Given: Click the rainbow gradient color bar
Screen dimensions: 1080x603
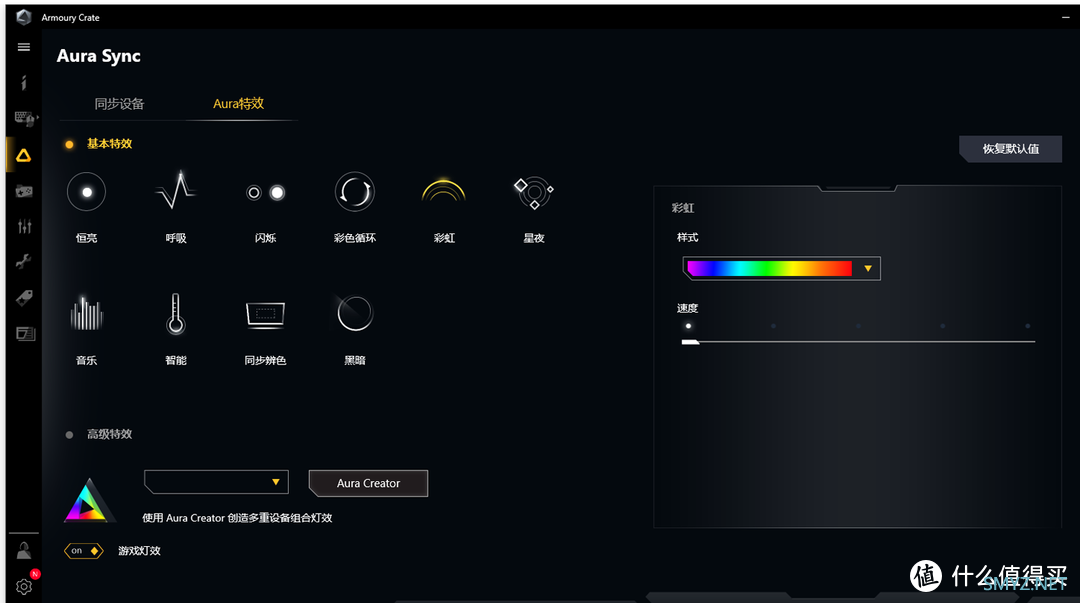Looking at the screenshot, I should 770,268.
